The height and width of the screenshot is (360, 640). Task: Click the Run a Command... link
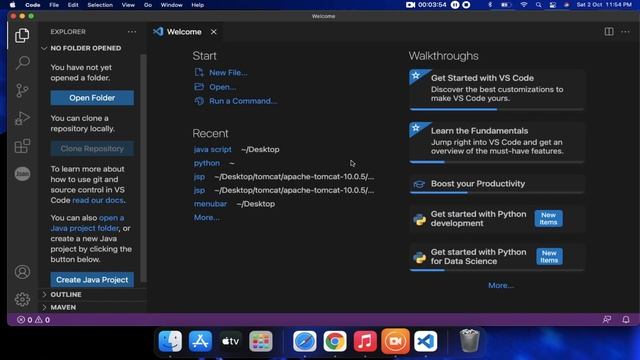click(x=243, y=101)
